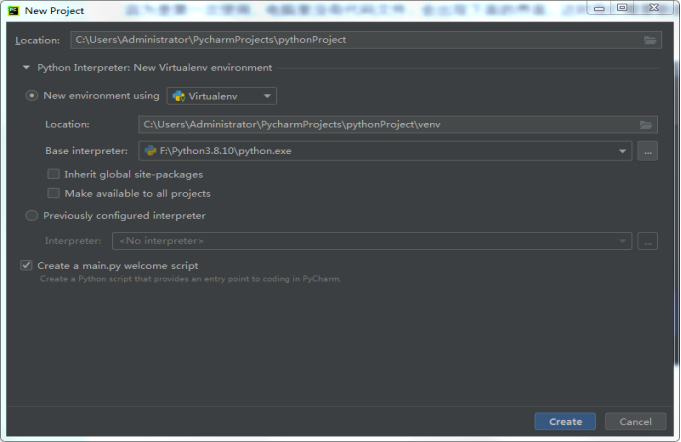
Task: Click the Python icon next to F:\Python3.8.10\python.exe
Action: click(x=150, y=151)
